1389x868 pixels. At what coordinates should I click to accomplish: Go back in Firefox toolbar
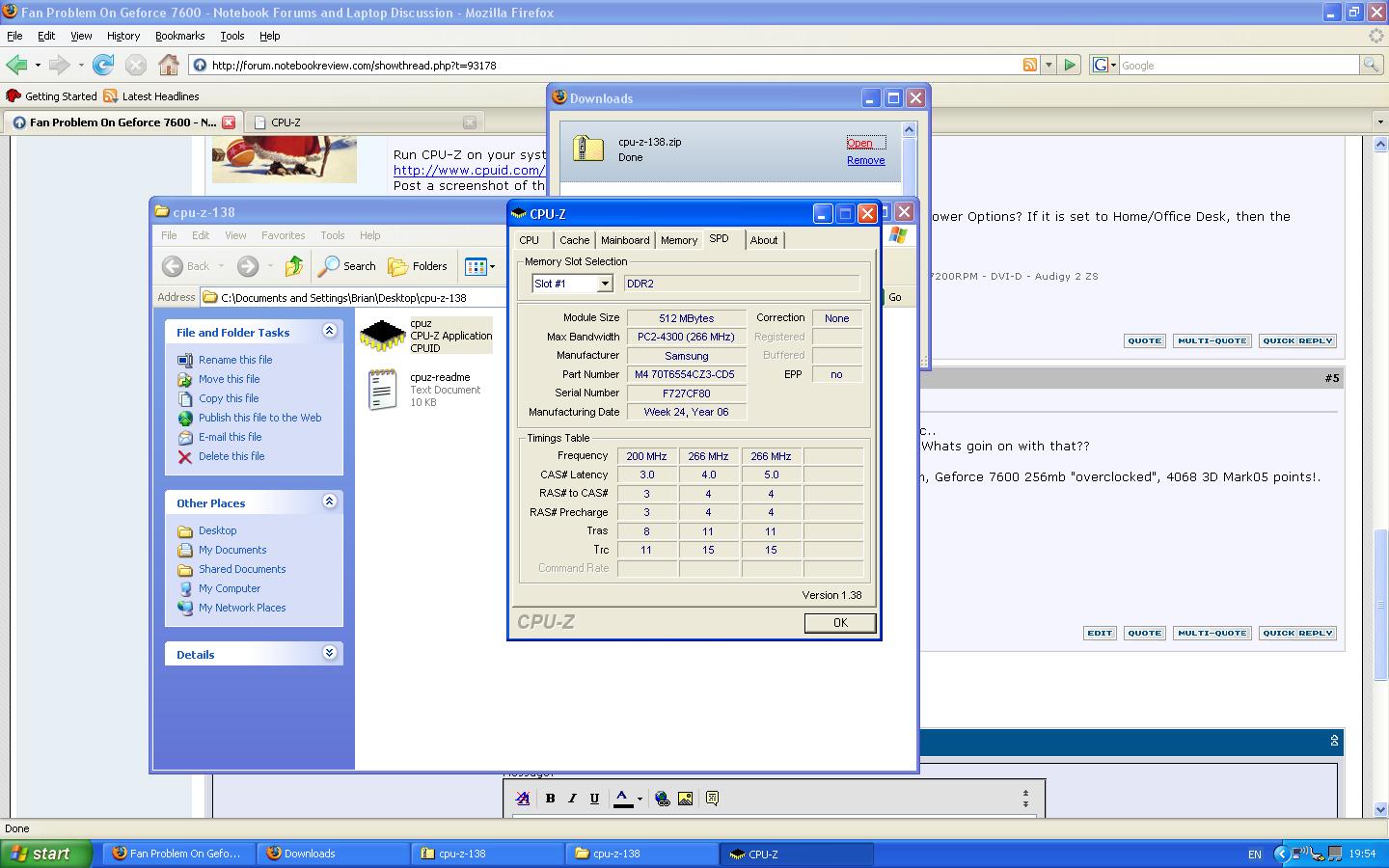(16, 65)
